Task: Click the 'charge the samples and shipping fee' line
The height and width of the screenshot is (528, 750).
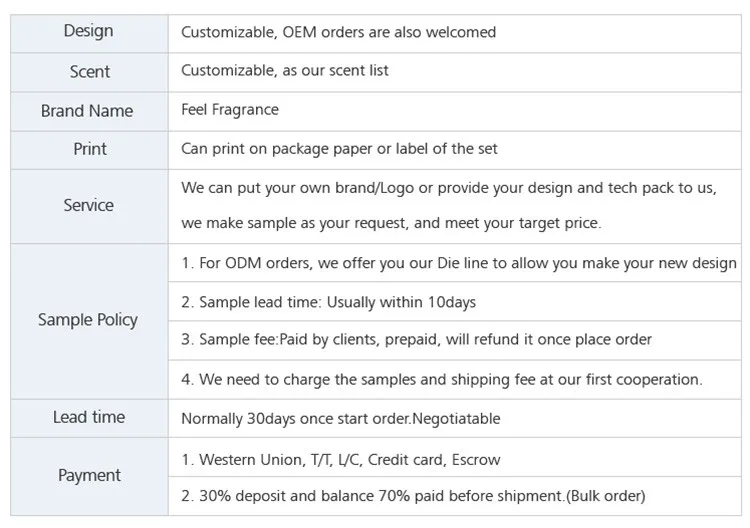Action: pos(441,379)
